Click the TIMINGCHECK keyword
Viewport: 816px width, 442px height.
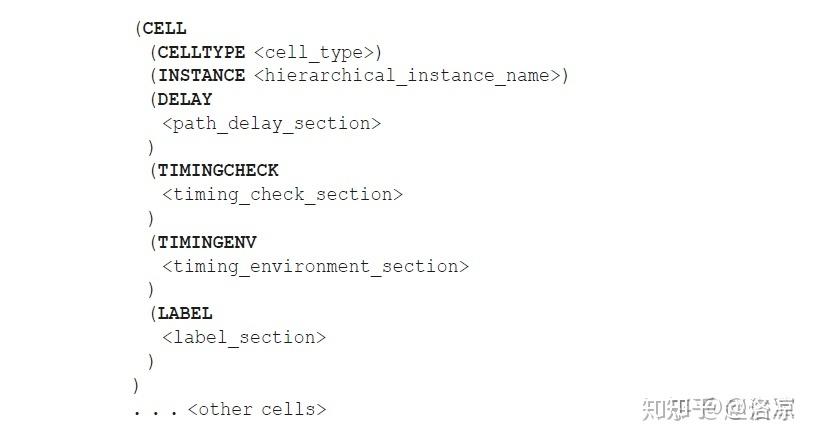pyautogui.click(x=218, y=170)
